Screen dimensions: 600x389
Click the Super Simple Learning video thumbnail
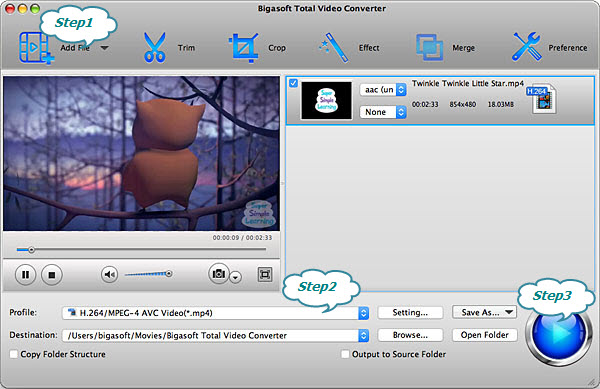click(326, 100)
